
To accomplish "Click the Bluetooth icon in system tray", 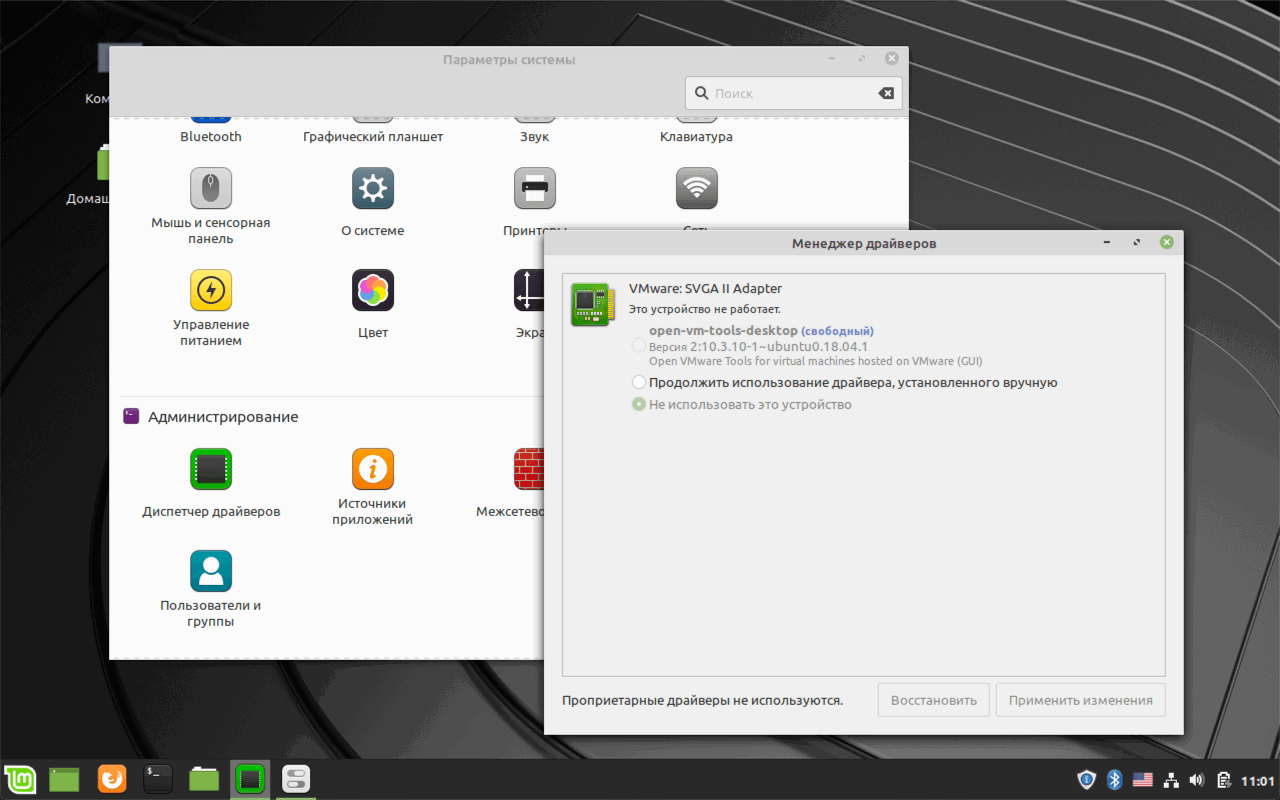I will click(x=1114, y=779).
